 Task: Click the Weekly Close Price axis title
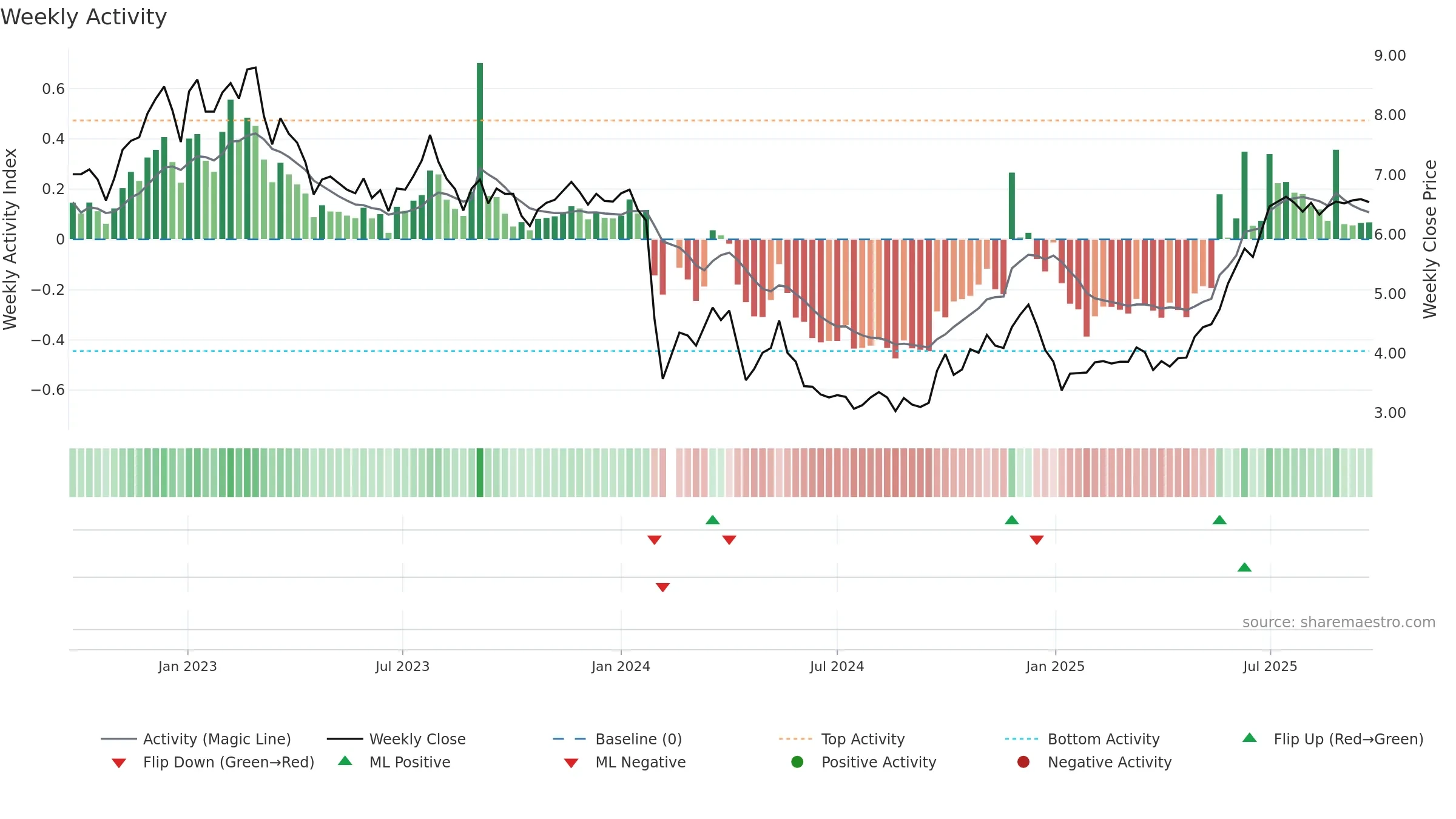(x=1430, y=239)
